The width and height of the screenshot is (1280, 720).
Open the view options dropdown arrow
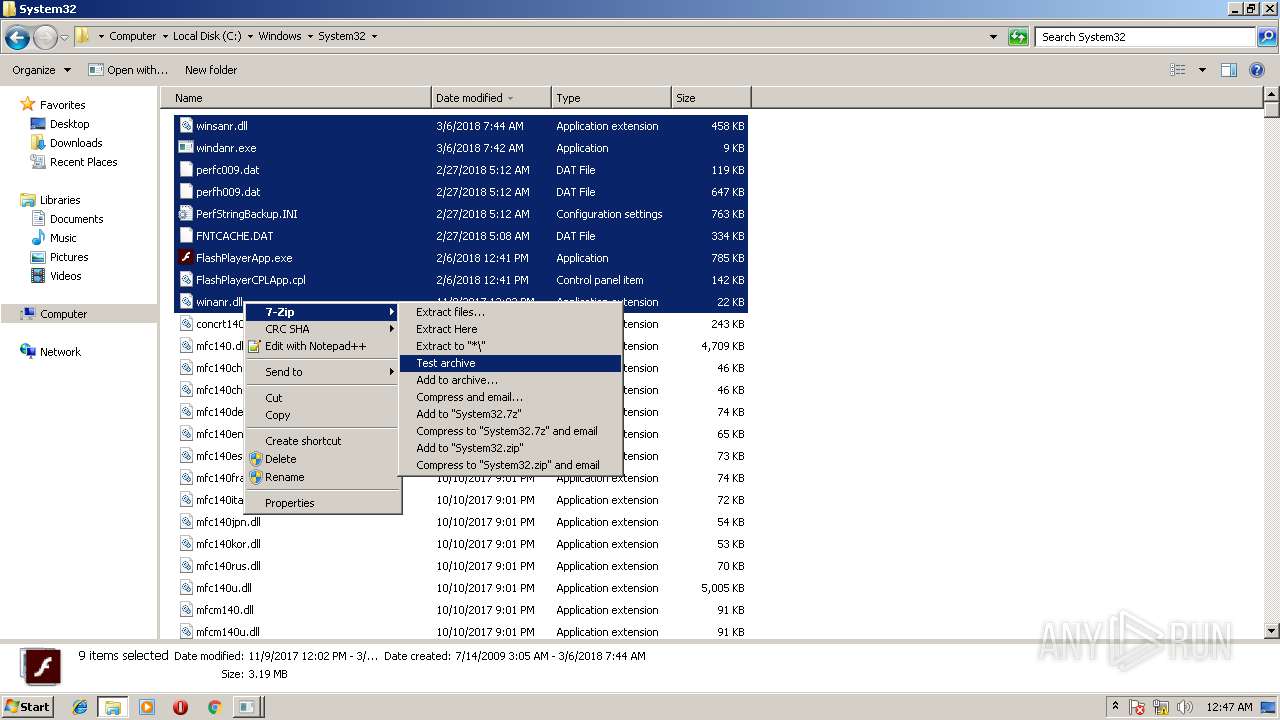(1202, 70)
